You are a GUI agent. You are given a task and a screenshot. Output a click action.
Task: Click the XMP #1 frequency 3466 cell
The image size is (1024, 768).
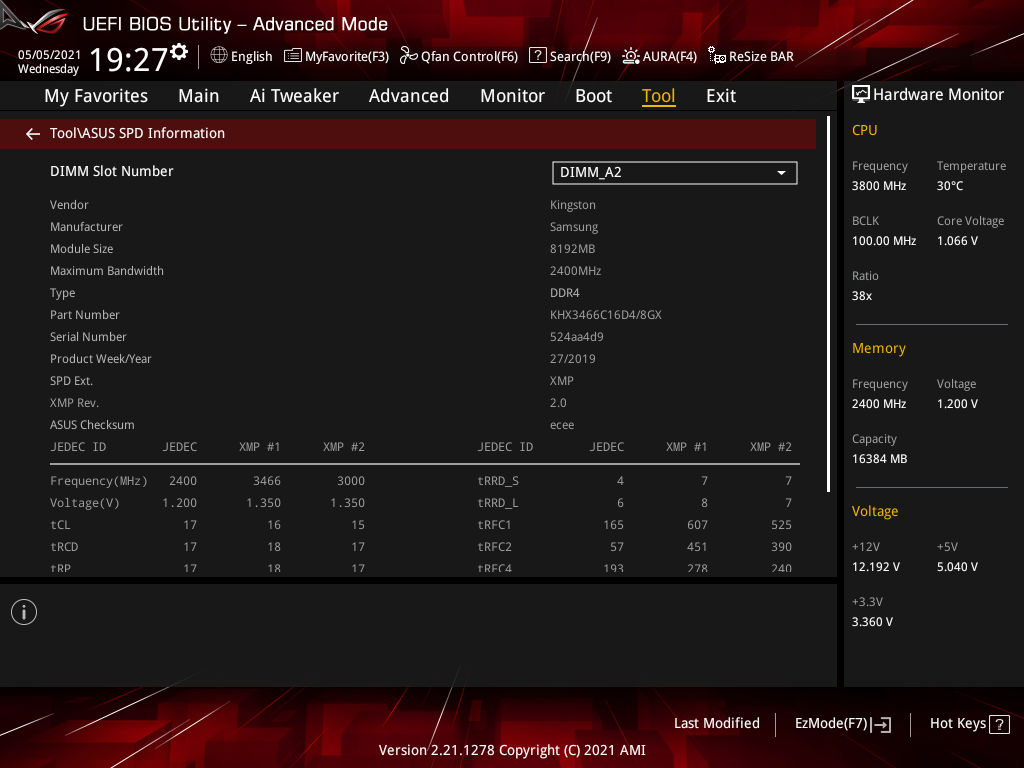pos(267,481)
